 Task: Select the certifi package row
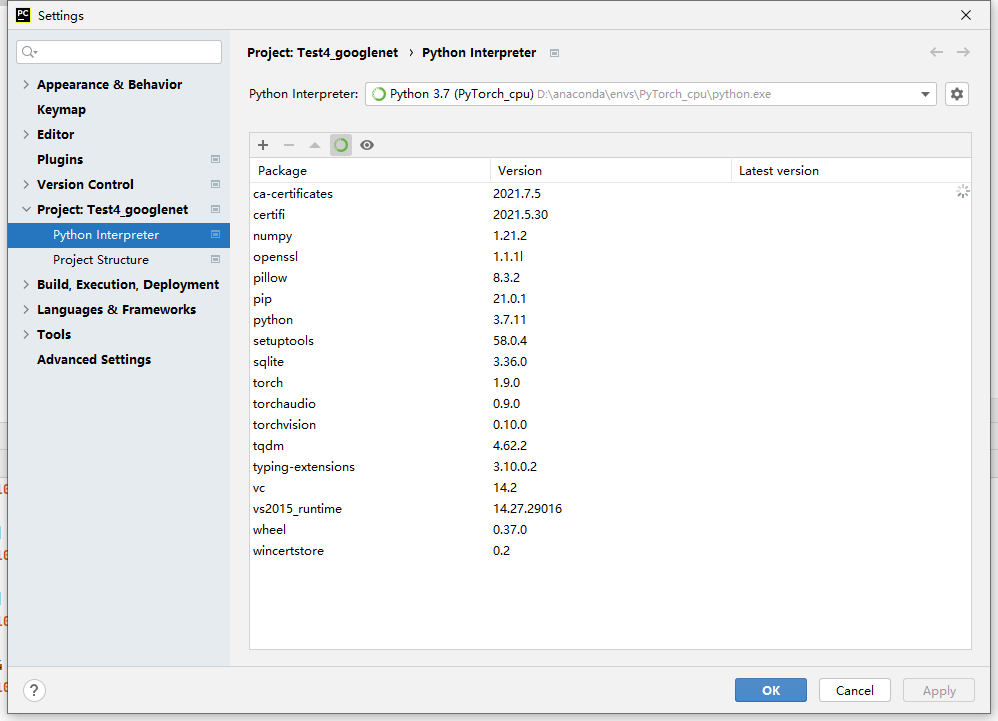[610, 214]
